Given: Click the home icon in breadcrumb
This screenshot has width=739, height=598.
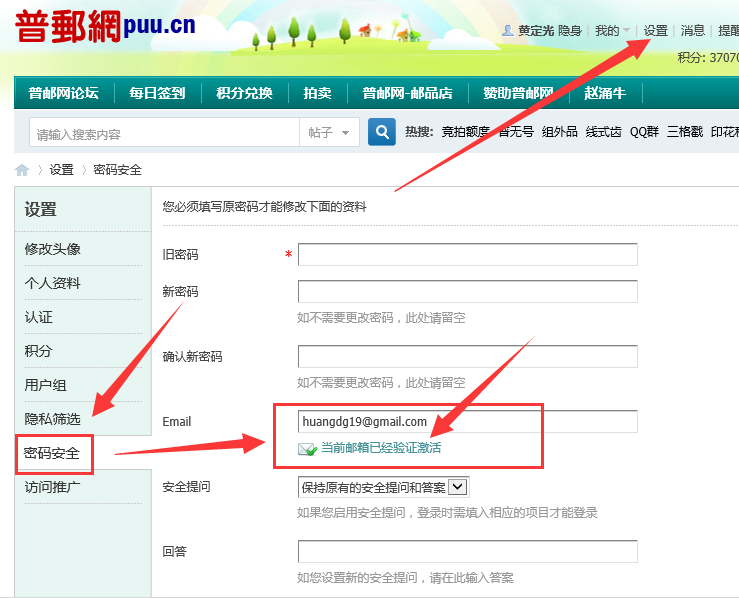Looking at the screenshot, I should click(22, 170).
